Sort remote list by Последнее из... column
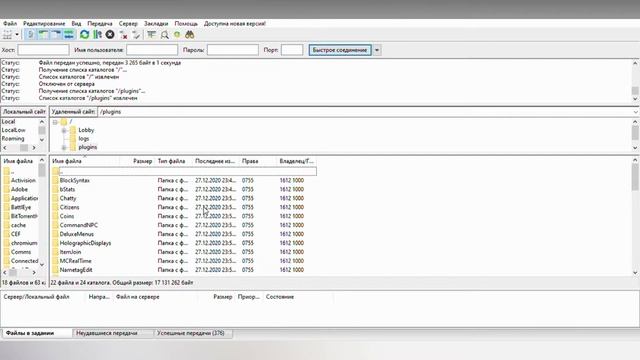The width and height of the screenshot is (640, 360). [x=215, y=161]
